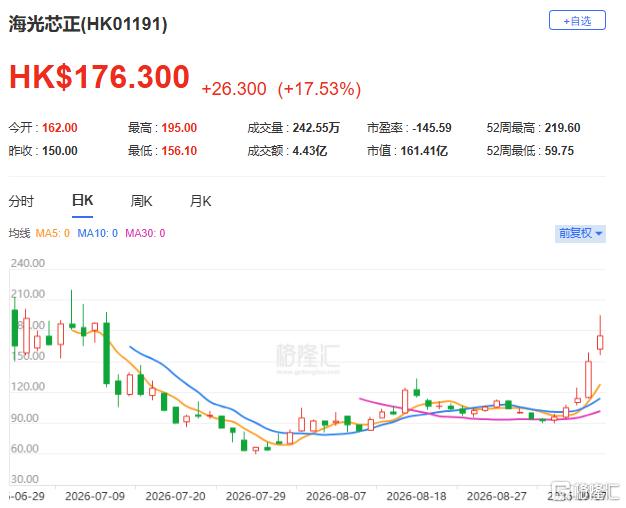
Task: Click the 120.00 price axis label
Action: (x=28, y=387)
